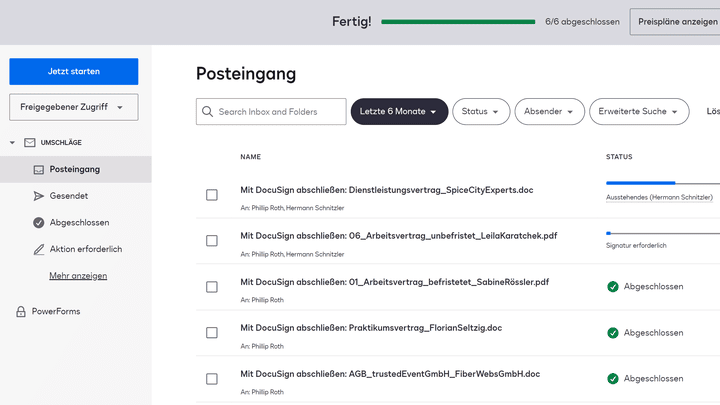Click the Posteingang page heading
720x405 pixels.
pos(246,74)
